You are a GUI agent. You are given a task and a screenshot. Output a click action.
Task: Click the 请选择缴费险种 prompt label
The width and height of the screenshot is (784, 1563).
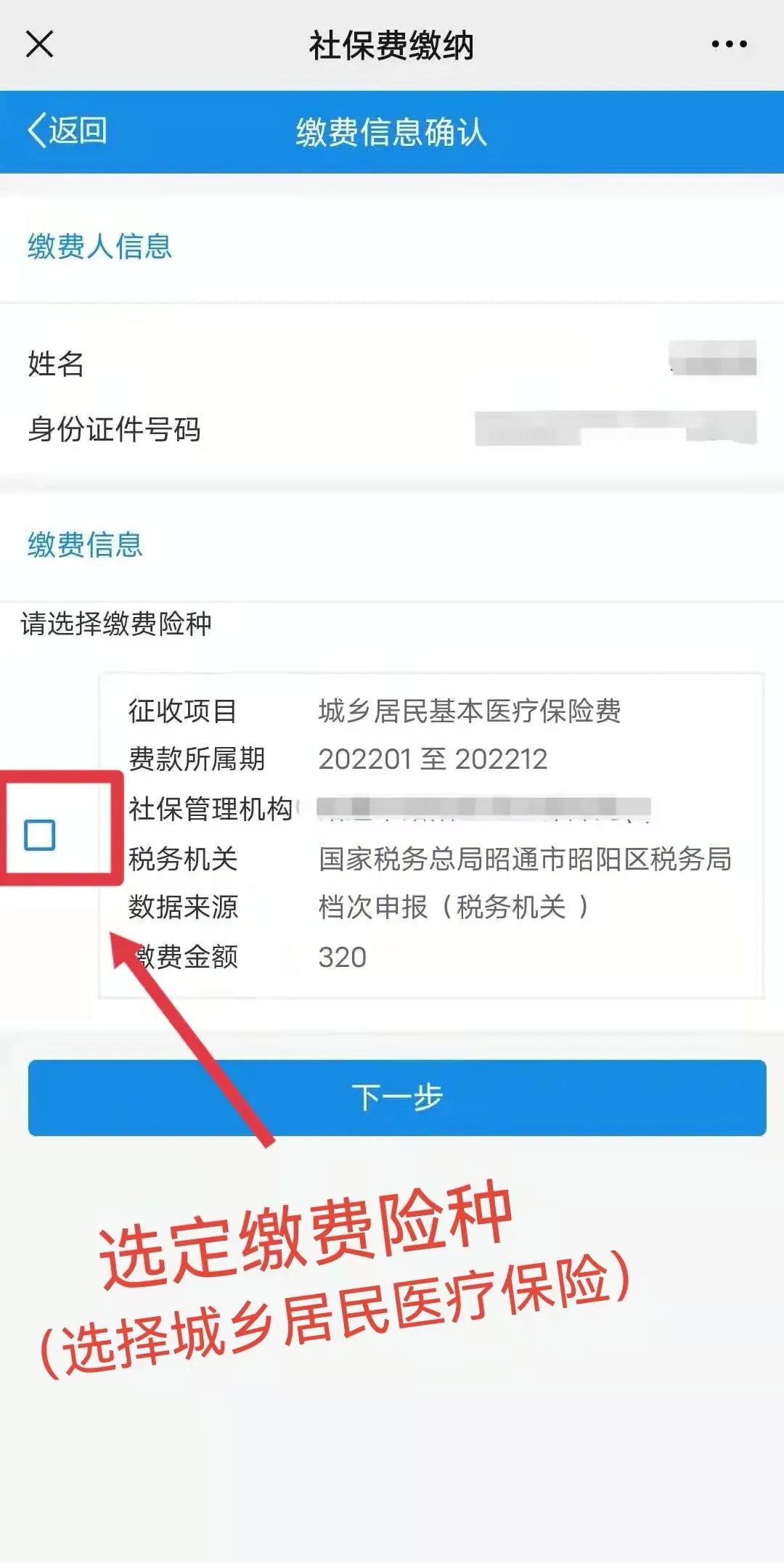point(116,624)
